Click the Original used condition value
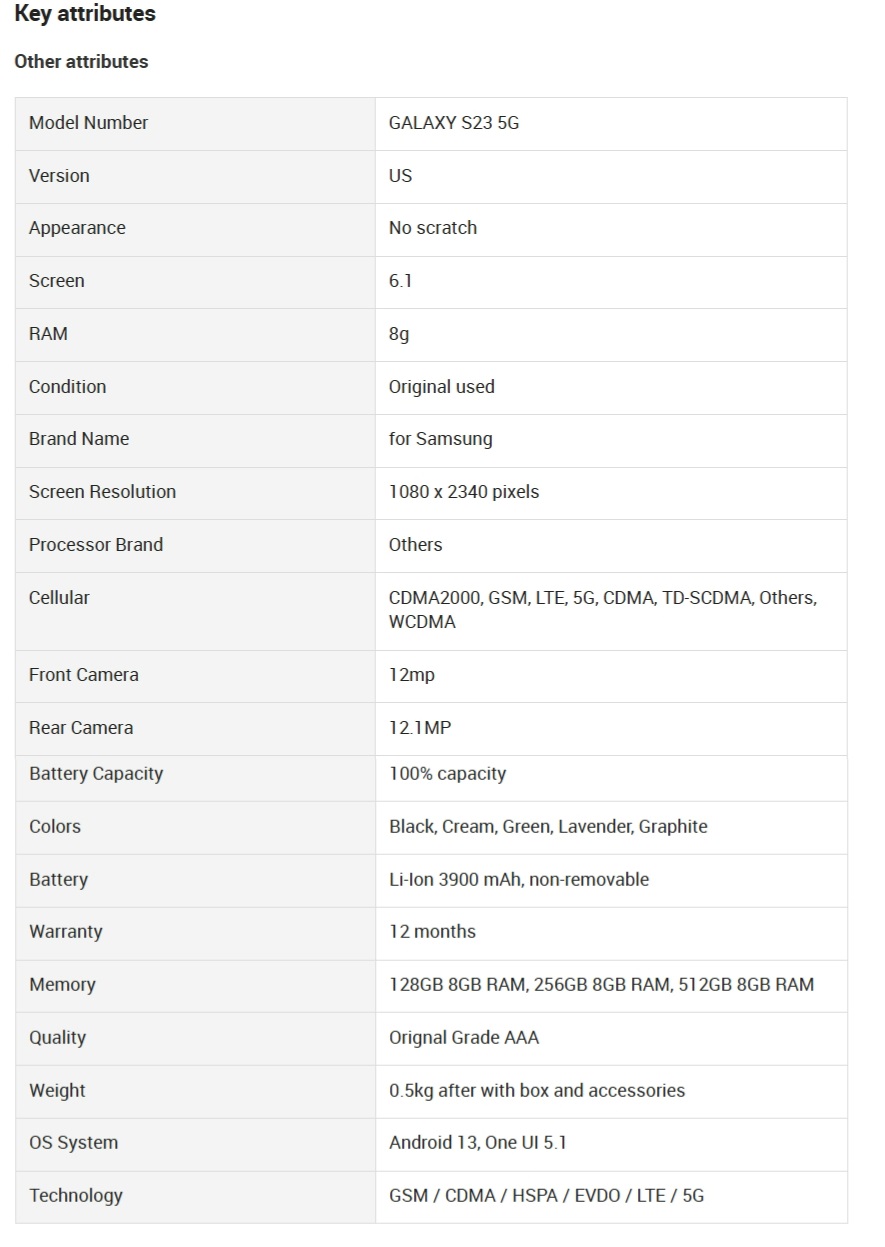The width and height of the screenshot is (885, 1247). coord(441,387)
